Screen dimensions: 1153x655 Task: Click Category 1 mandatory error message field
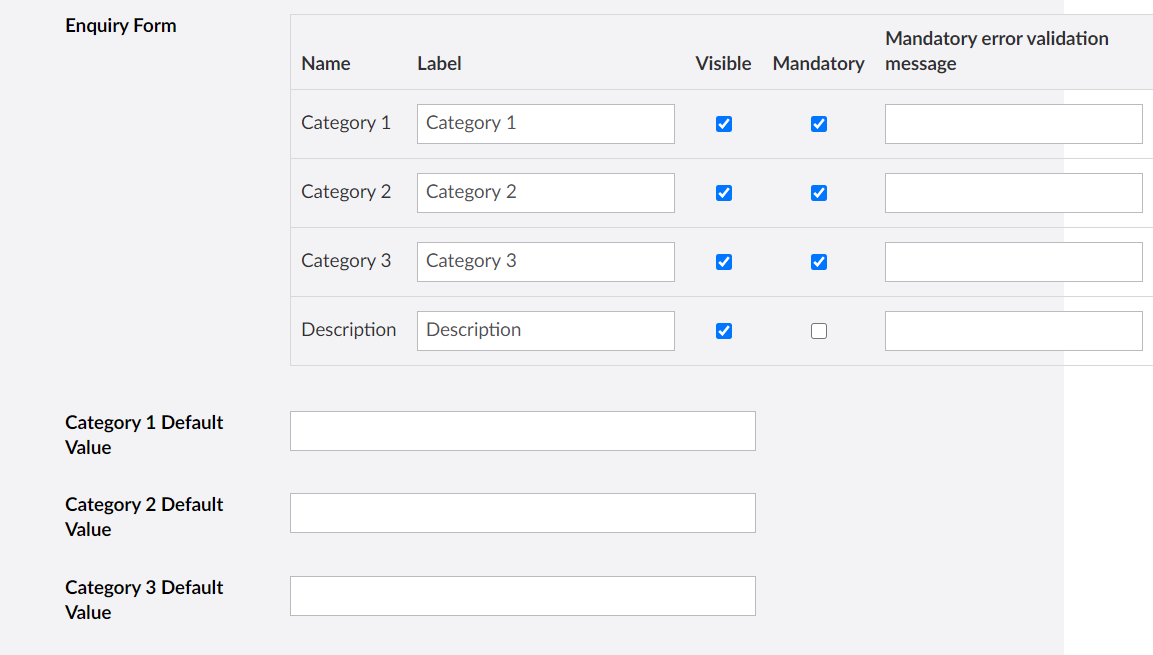pyautogui.click(x=1013, y=124)
